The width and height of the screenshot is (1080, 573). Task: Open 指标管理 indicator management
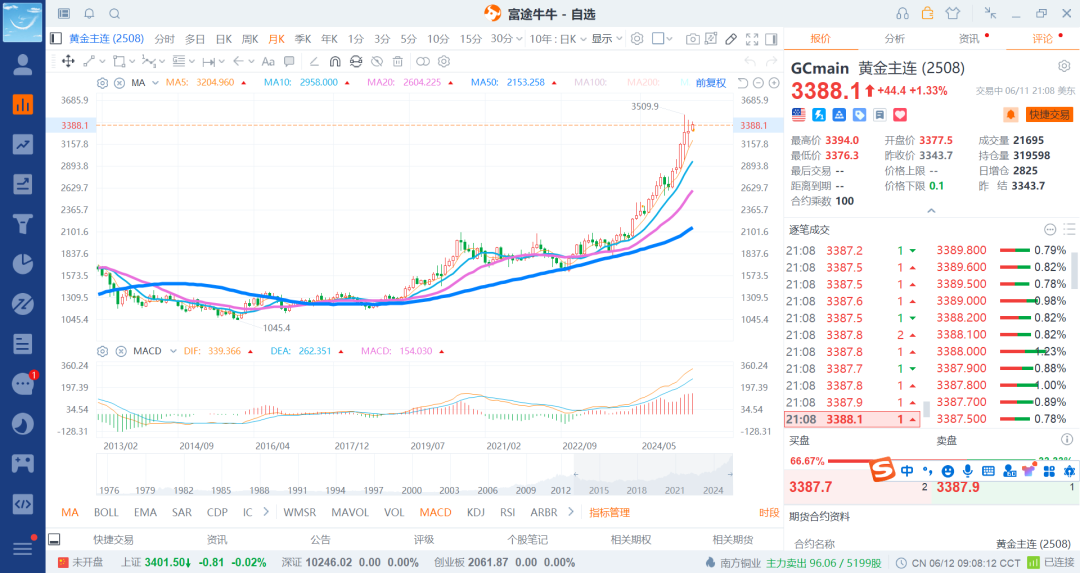point(610,512)
